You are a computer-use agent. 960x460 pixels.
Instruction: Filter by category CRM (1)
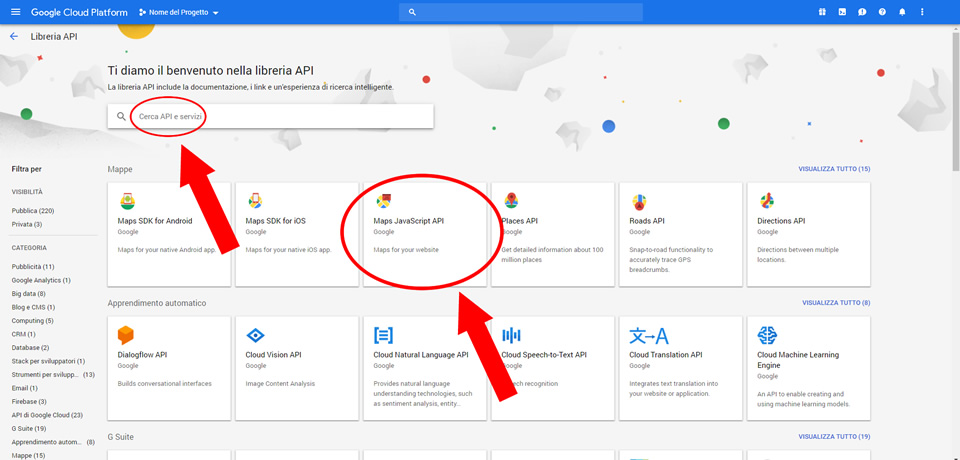coord(23,334)
